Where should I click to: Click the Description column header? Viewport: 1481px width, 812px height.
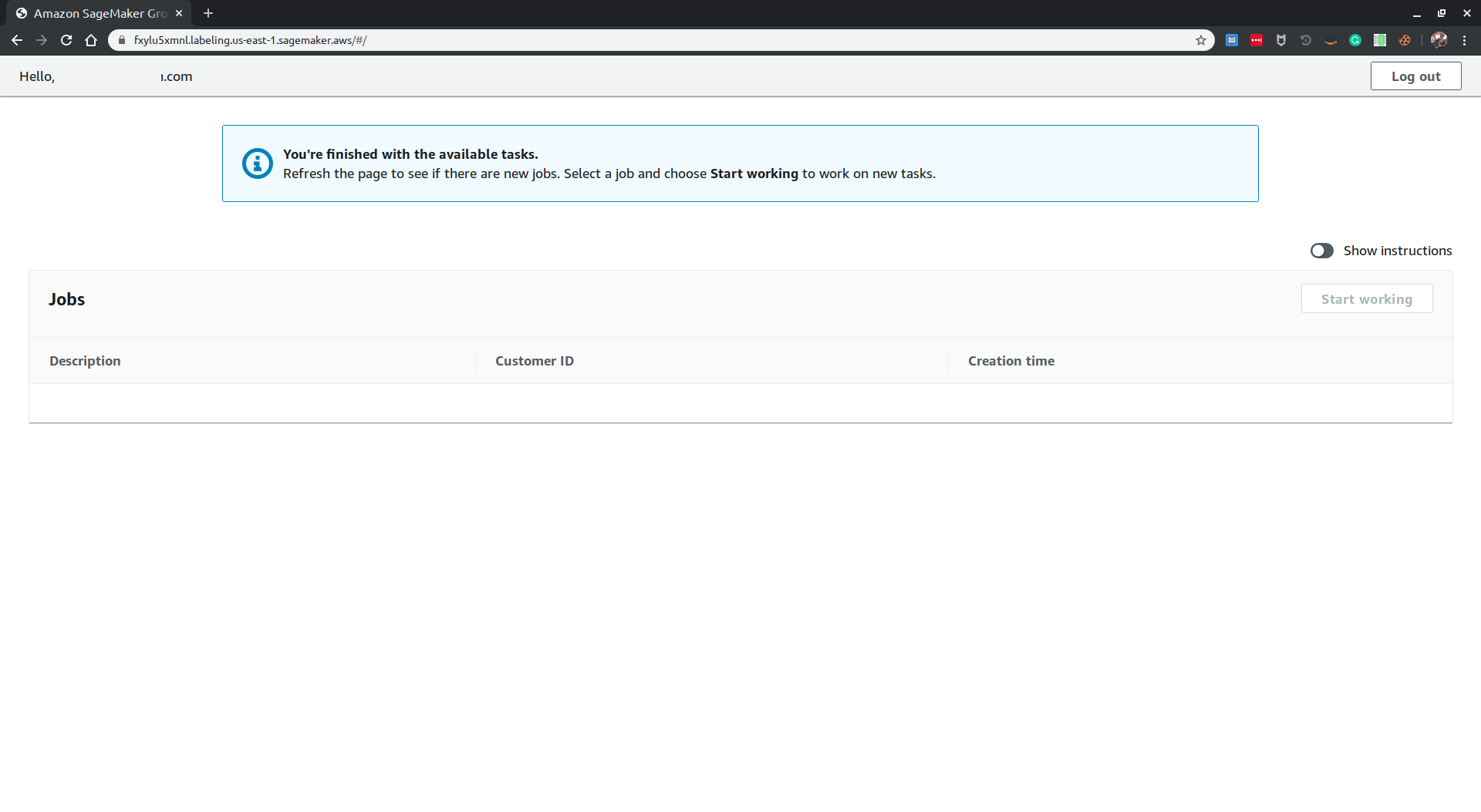(85, 361)
